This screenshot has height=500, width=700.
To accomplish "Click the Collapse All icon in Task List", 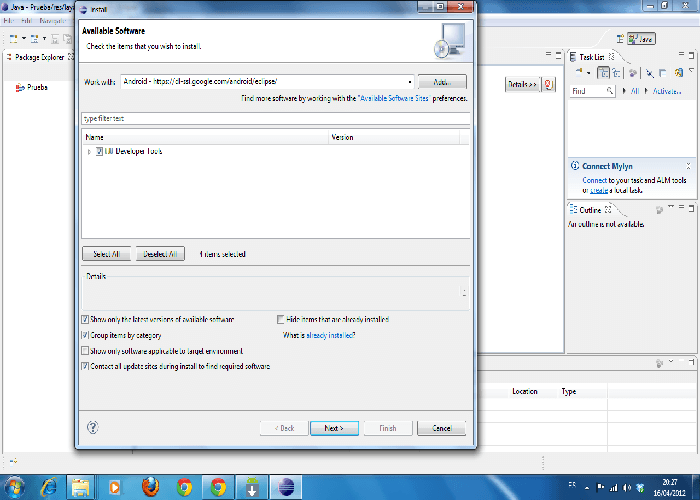I will pyautogui.click(x=662, y=73).
